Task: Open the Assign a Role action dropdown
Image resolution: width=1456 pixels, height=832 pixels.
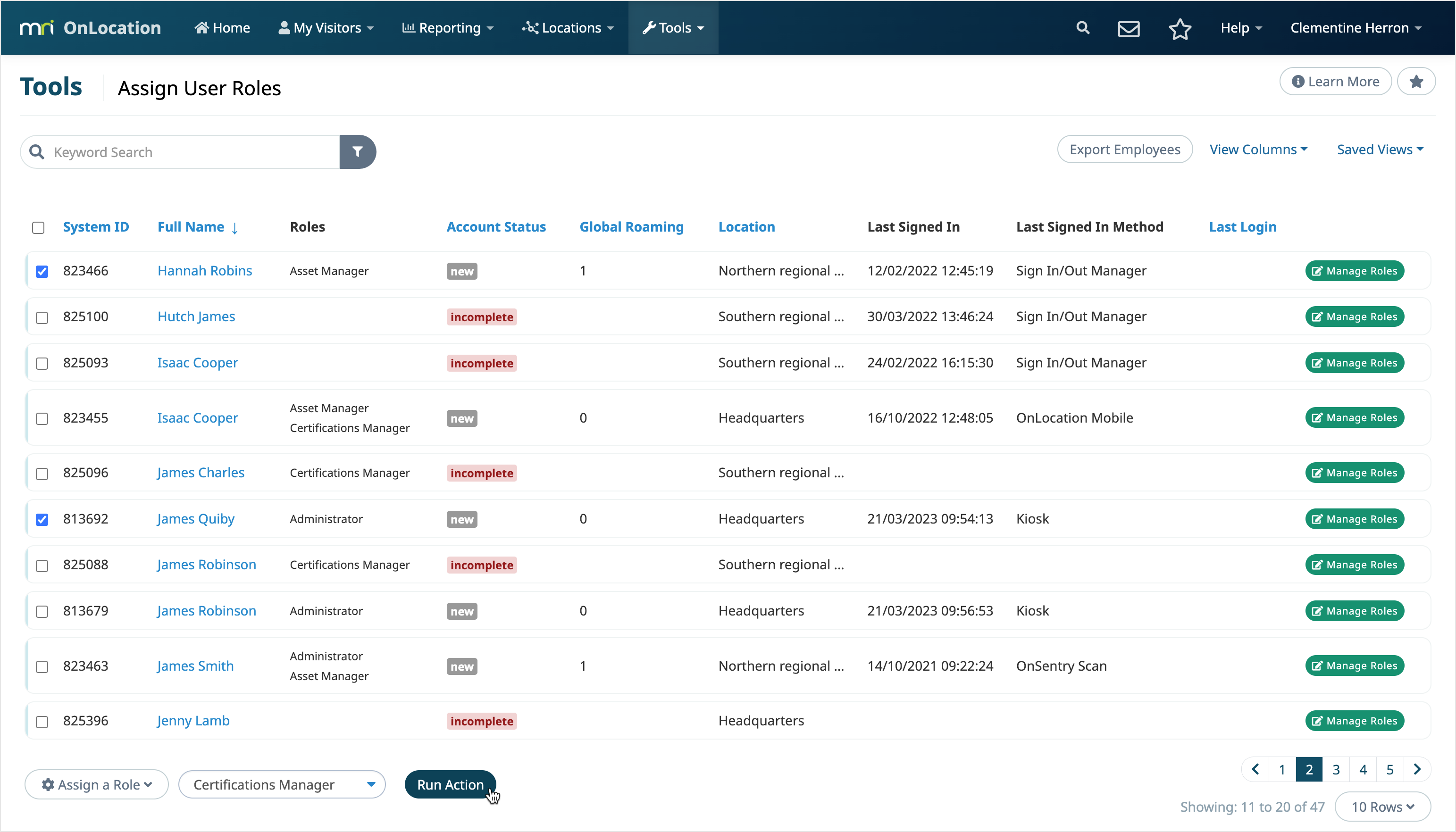Action: click(x=97, y=784)
